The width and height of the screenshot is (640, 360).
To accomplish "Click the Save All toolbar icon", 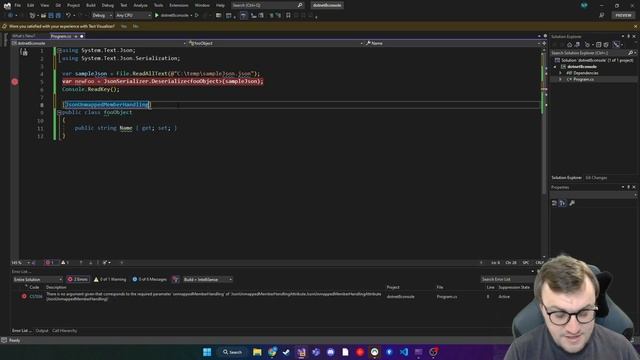I will (x=58, y=16).
